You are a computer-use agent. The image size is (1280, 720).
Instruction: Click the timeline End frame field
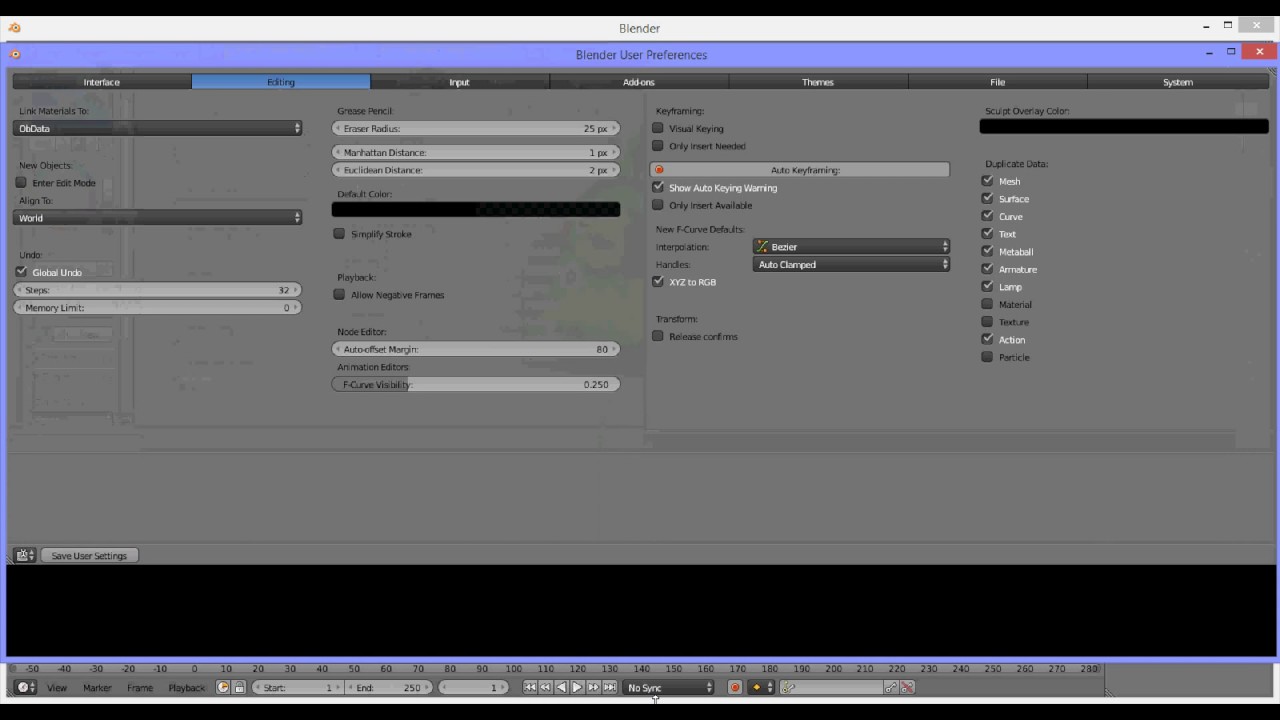[x=389, y=688]
